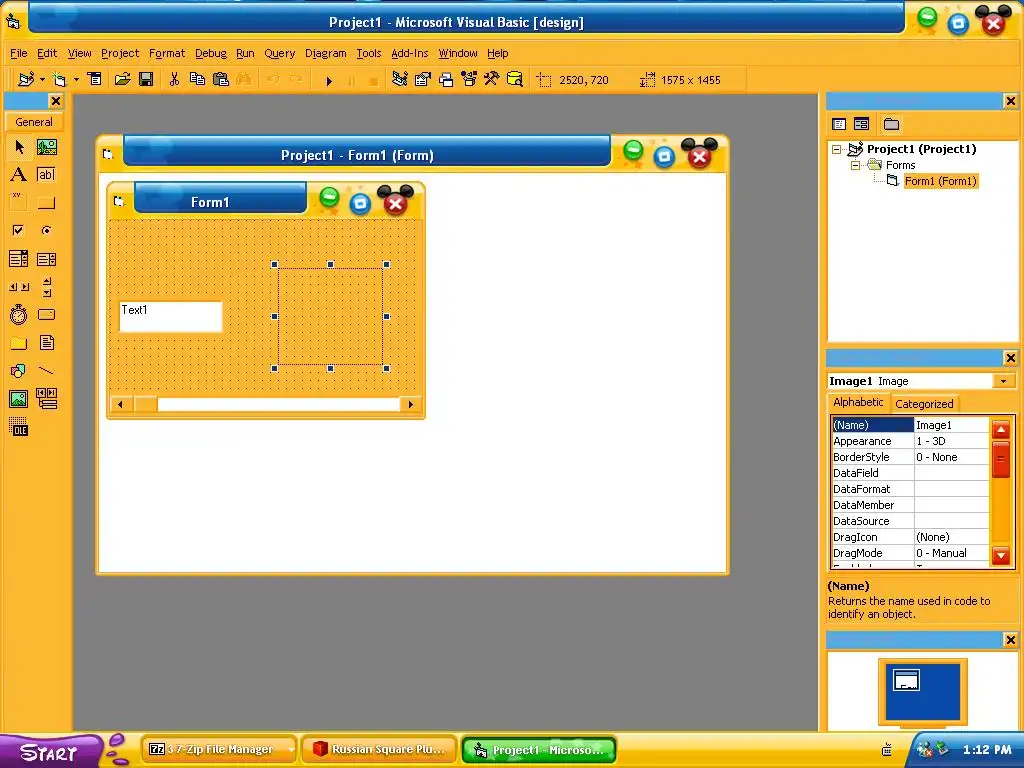Click the Cut toolbar icon
The height and width of the screenshot is (768, 1024).
pyautogui.click(x=174, y=80)
